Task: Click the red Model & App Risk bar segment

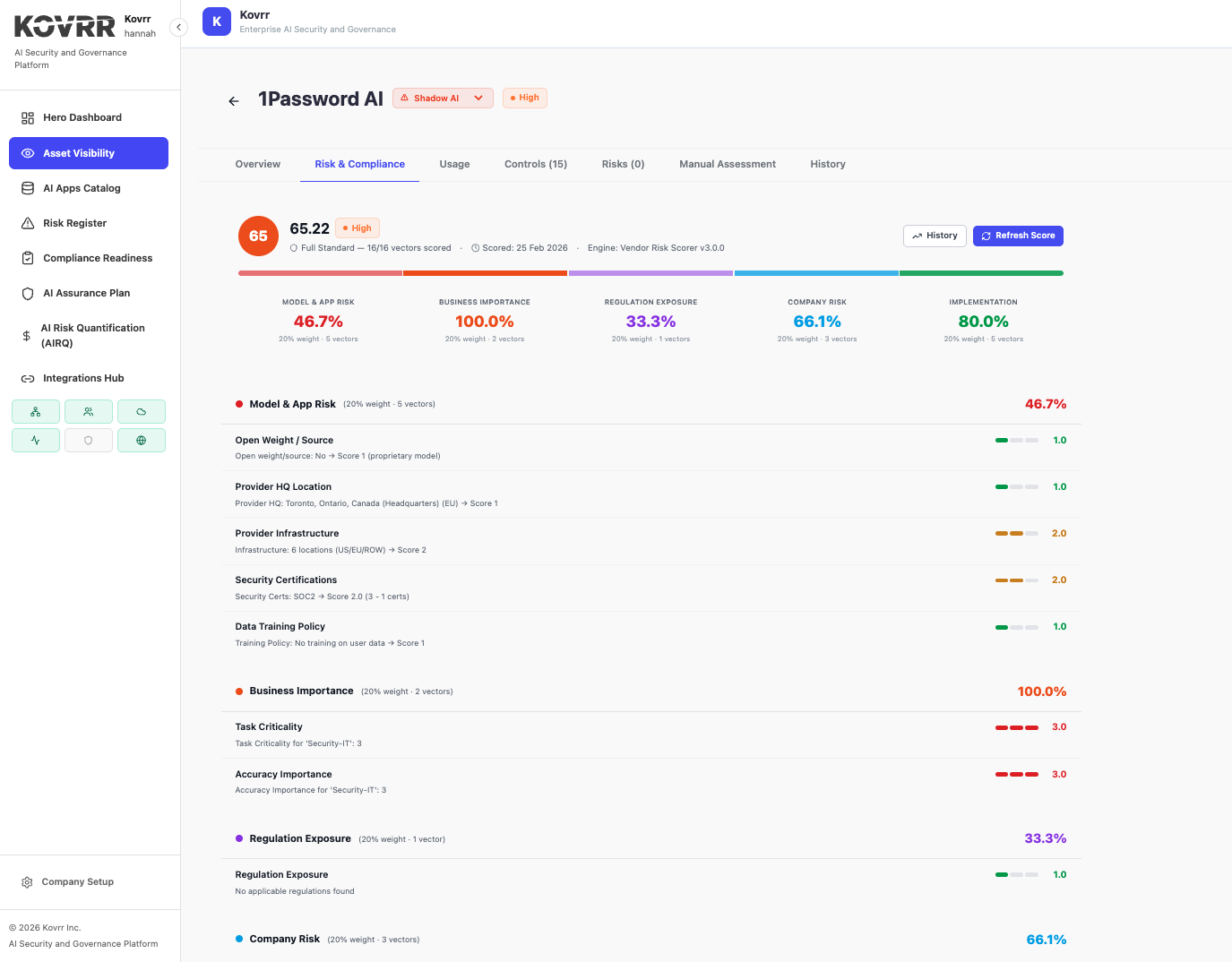Action: (320, 273)
